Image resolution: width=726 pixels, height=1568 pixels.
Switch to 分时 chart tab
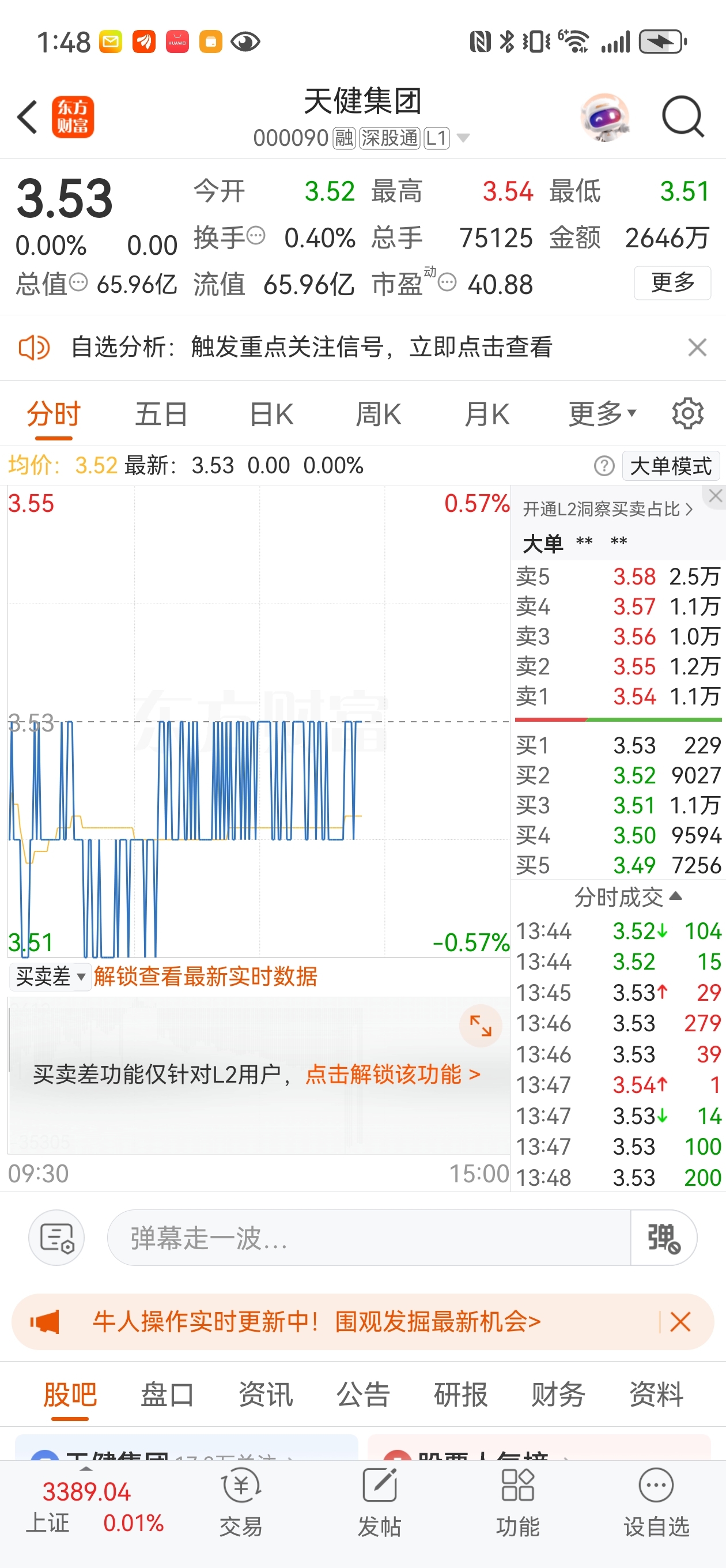(54, 415)
